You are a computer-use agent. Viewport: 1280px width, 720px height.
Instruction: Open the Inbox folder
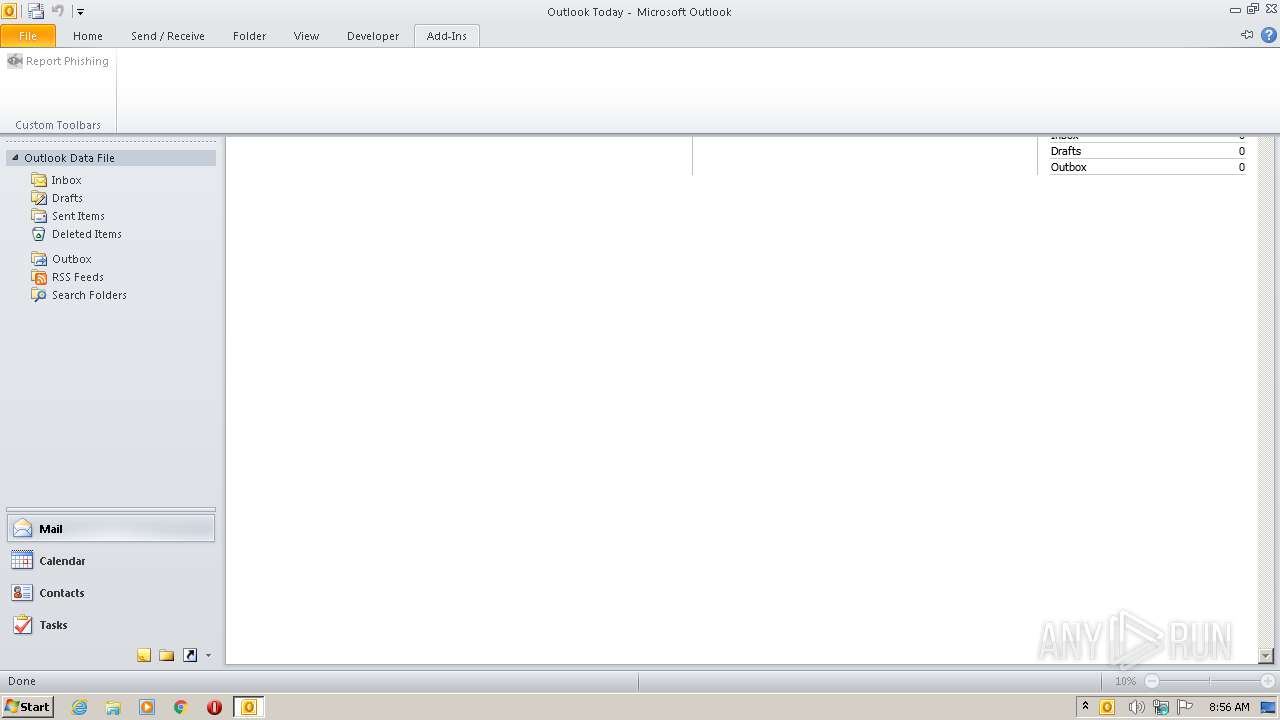[67, 180]
